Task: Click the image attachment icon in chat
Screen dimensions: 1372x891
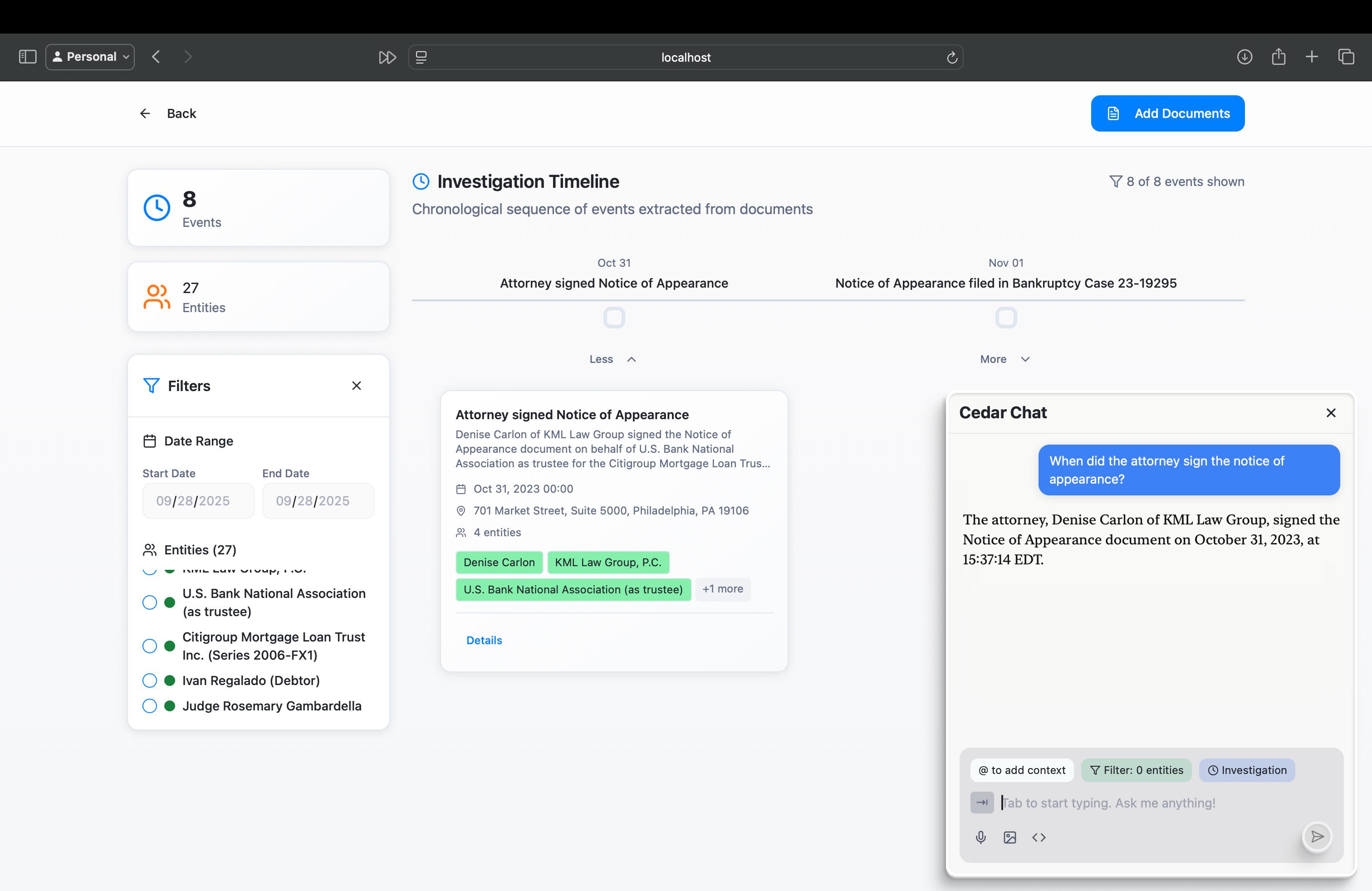Action: pyautogui.click(x=1009, y=837)
